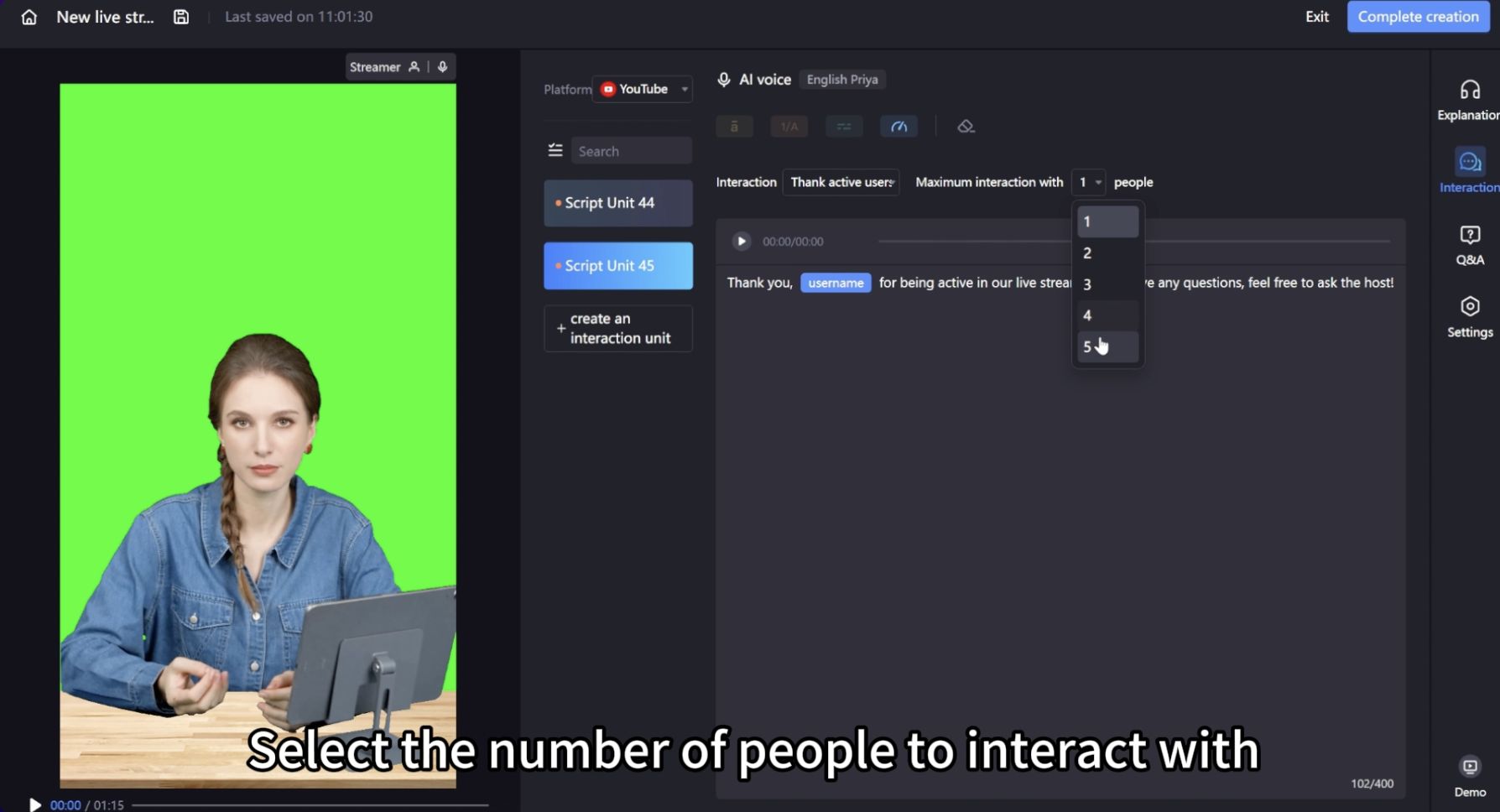
Task: Open the Explanation headphones panel
Action: [1469, 100]
